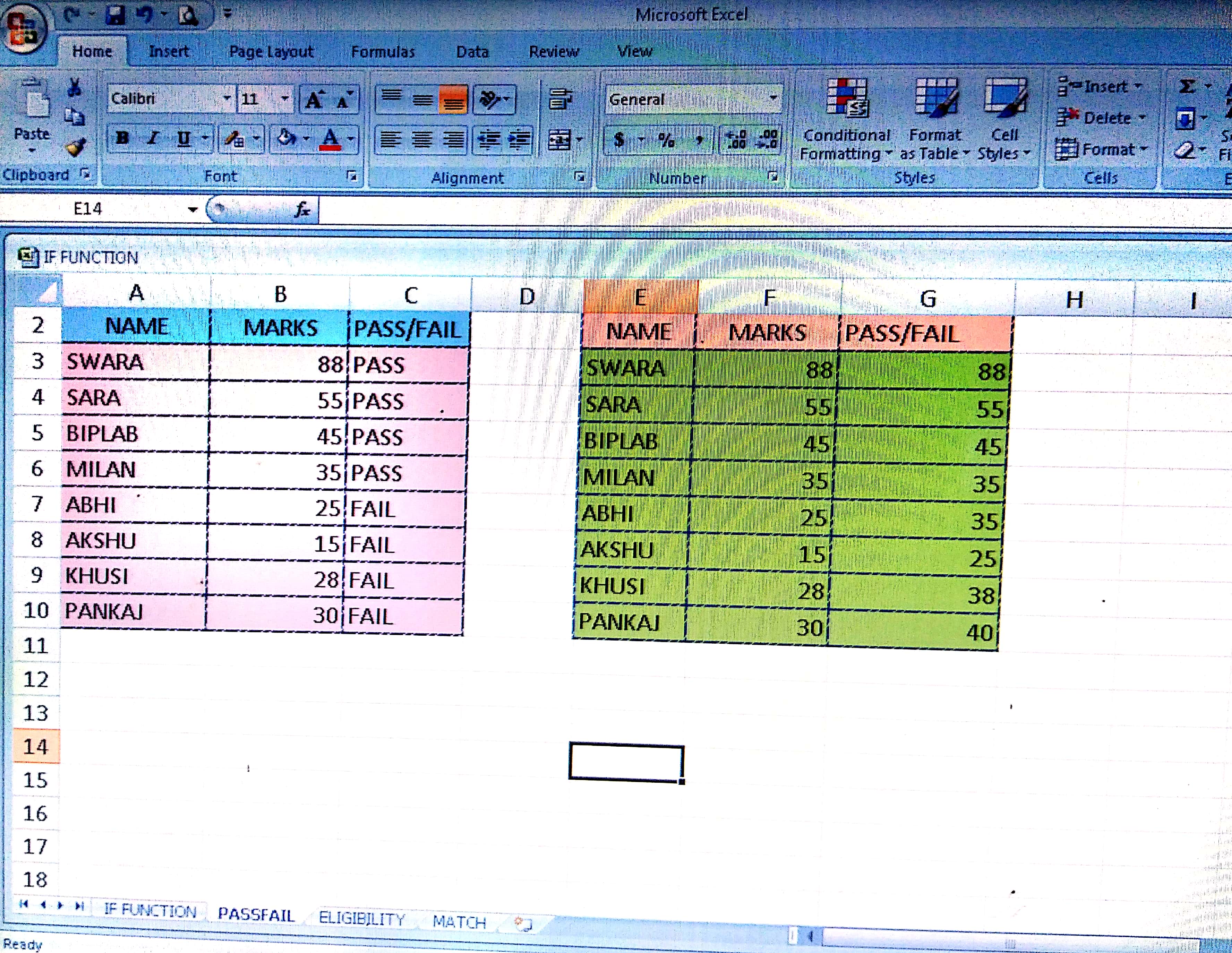Toggle Bold formatting
1232x953 pixels.
(x=122, y=138)
